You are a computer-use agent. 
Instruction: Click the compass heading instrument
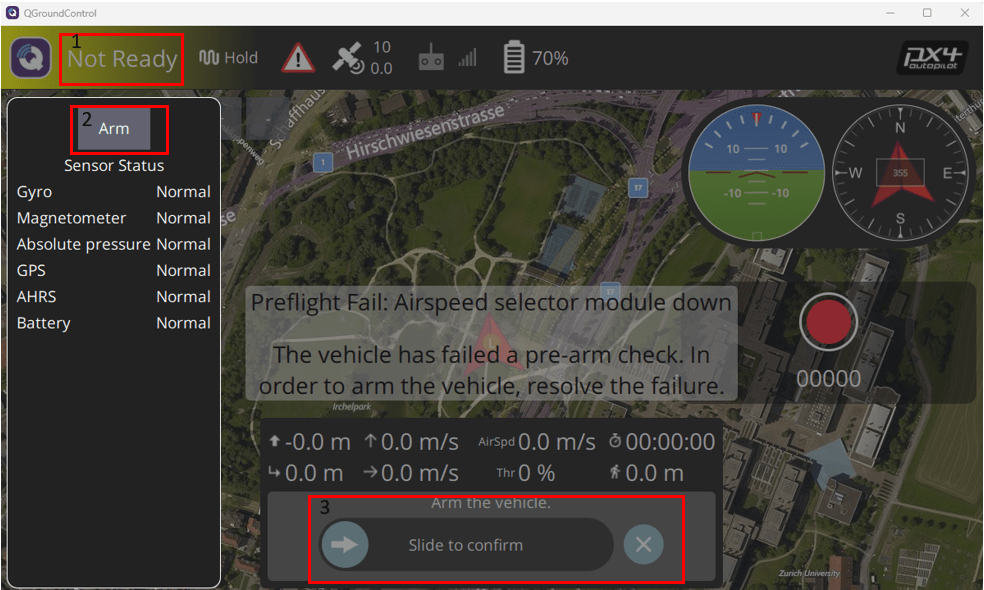coord(900,172)
